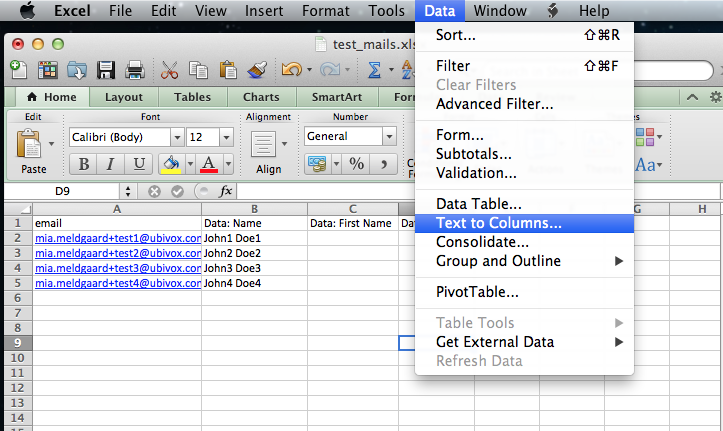Choose Text to Columns menu item
723x431 pixels.
click(524, 223)
